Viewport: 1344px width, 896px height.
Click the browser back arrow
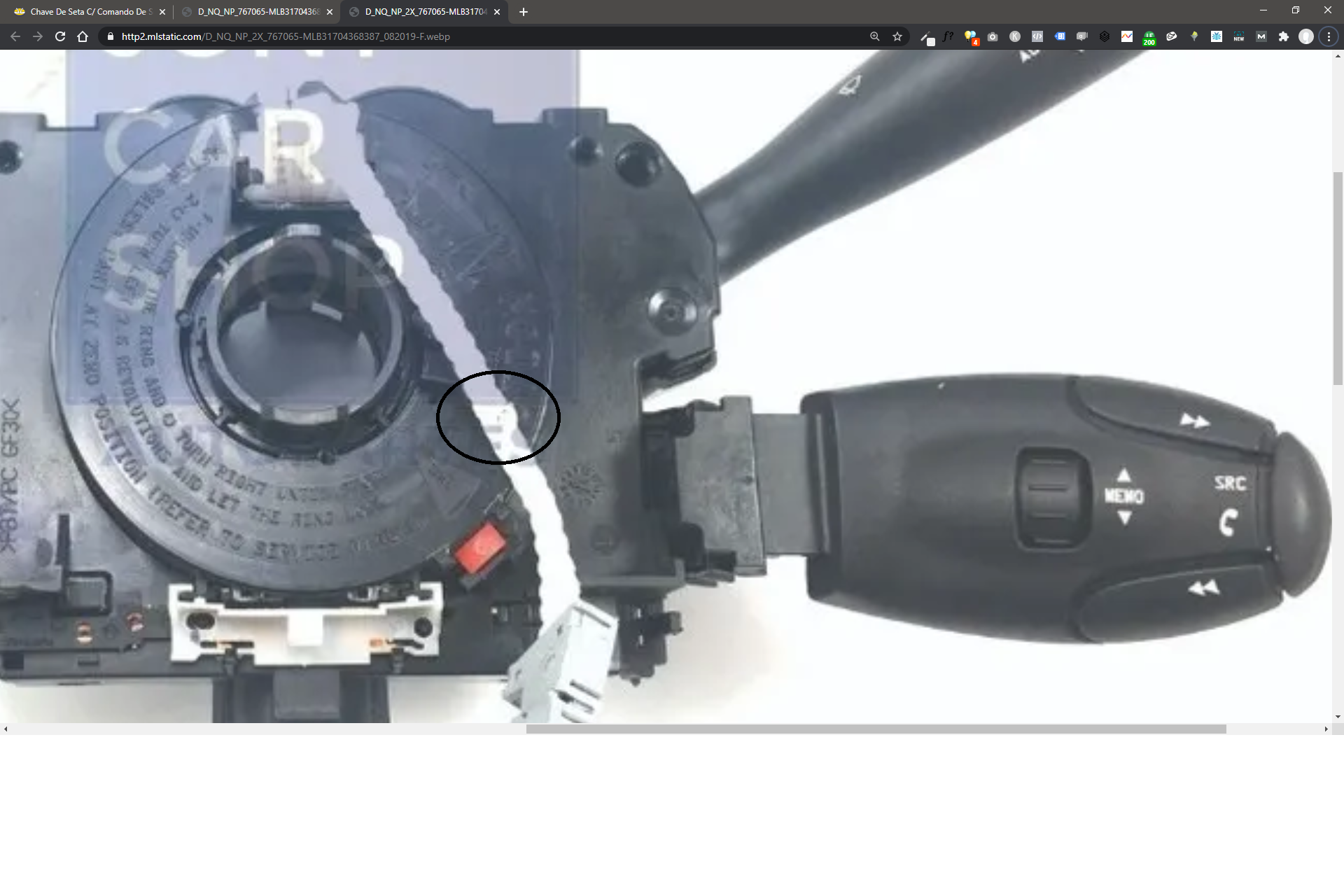[15, 36]
